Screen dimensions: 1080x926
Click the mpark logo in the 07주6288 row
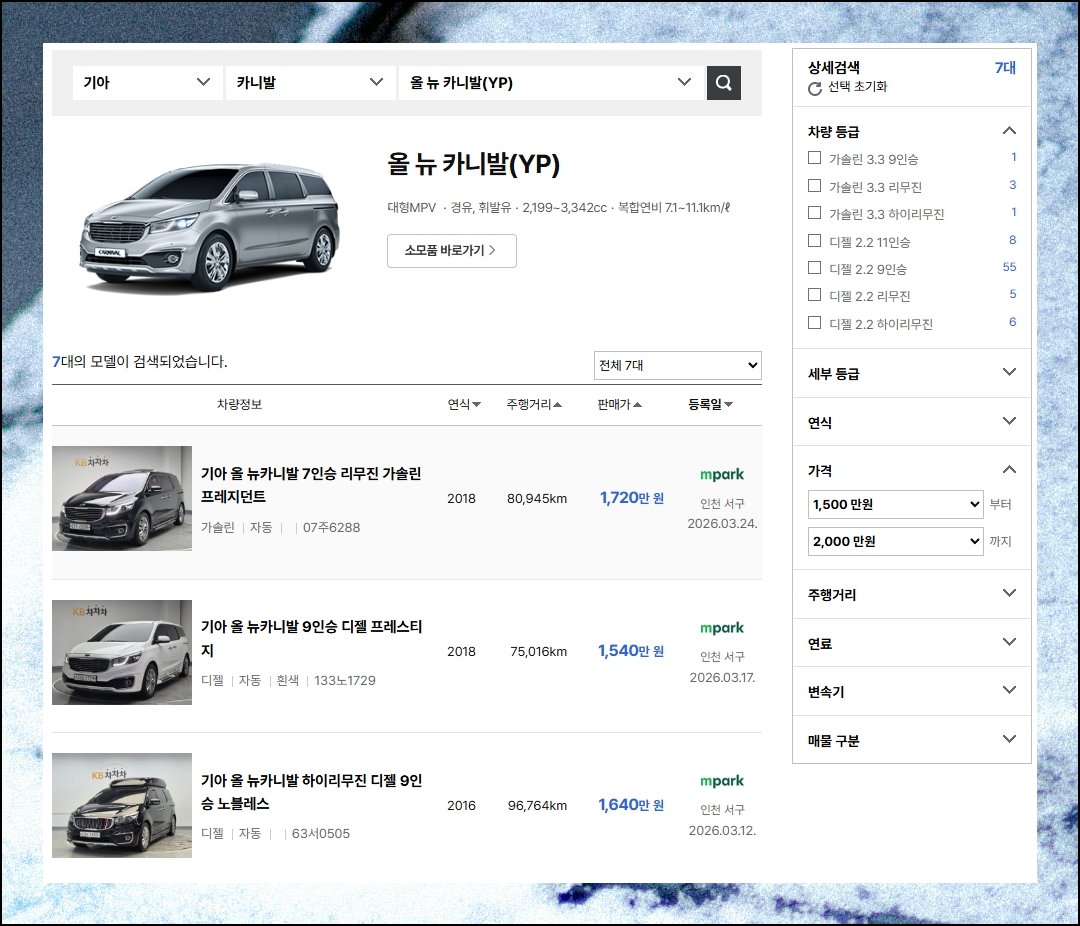(722, 474)
